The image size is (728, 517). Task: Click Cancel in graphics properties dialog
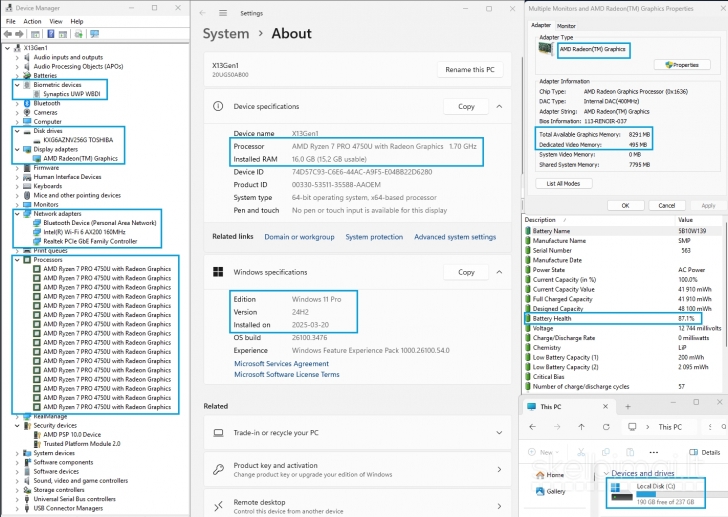(666, 206)
